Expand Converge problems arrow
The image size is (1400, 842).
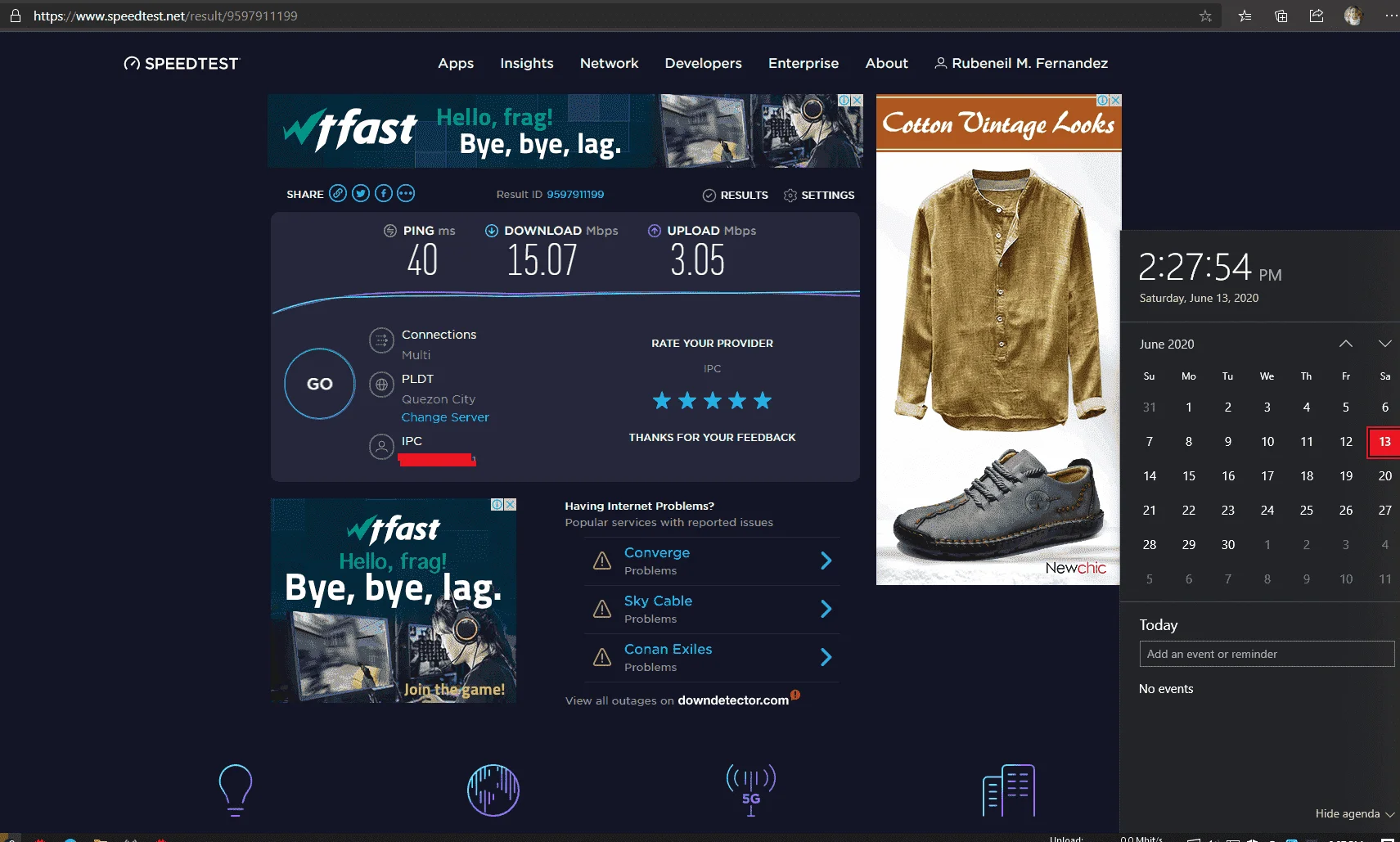click(826, 561)
